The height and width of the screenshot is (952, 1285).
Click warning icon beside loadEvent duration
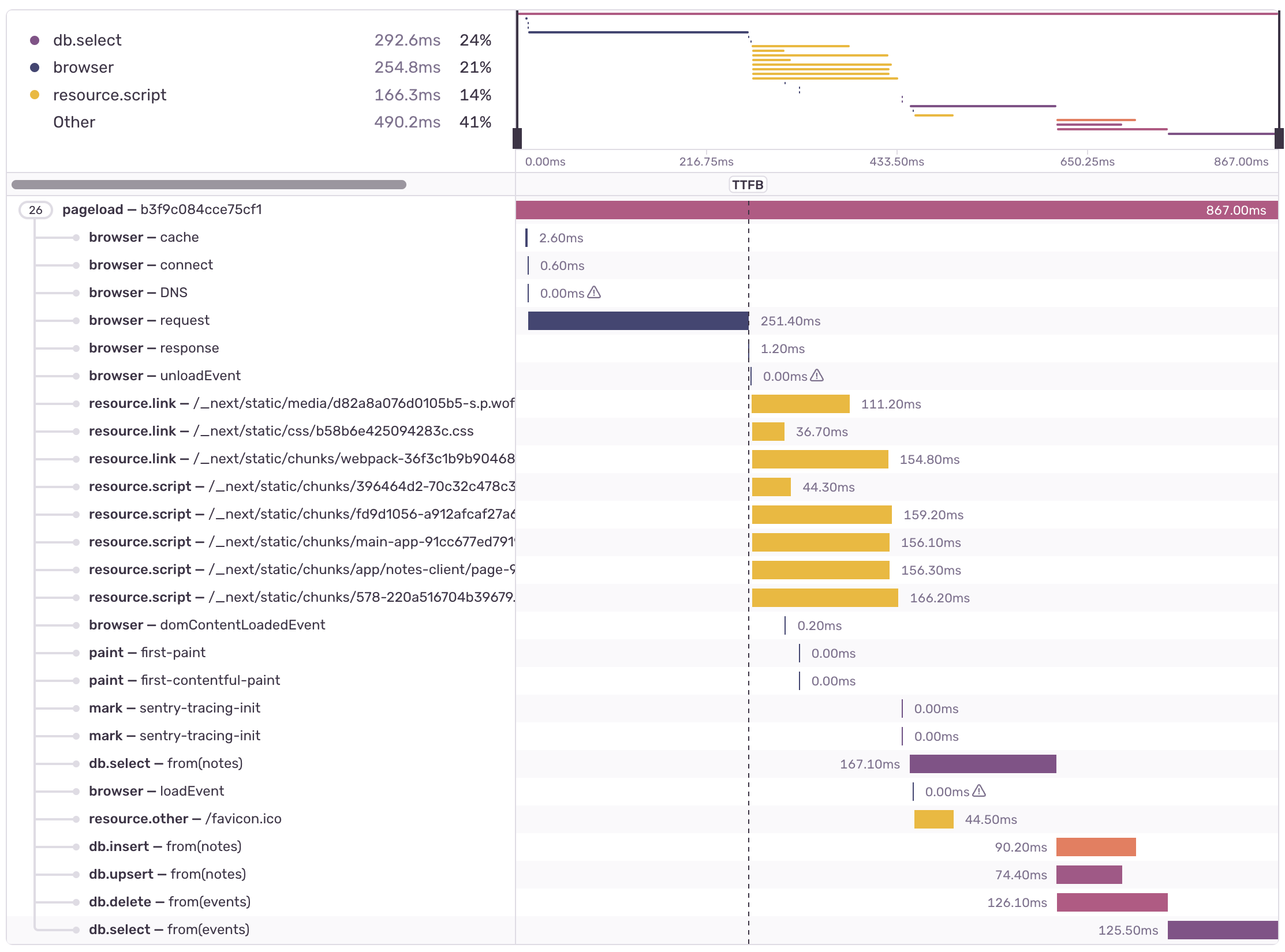(x=979, y=791)
